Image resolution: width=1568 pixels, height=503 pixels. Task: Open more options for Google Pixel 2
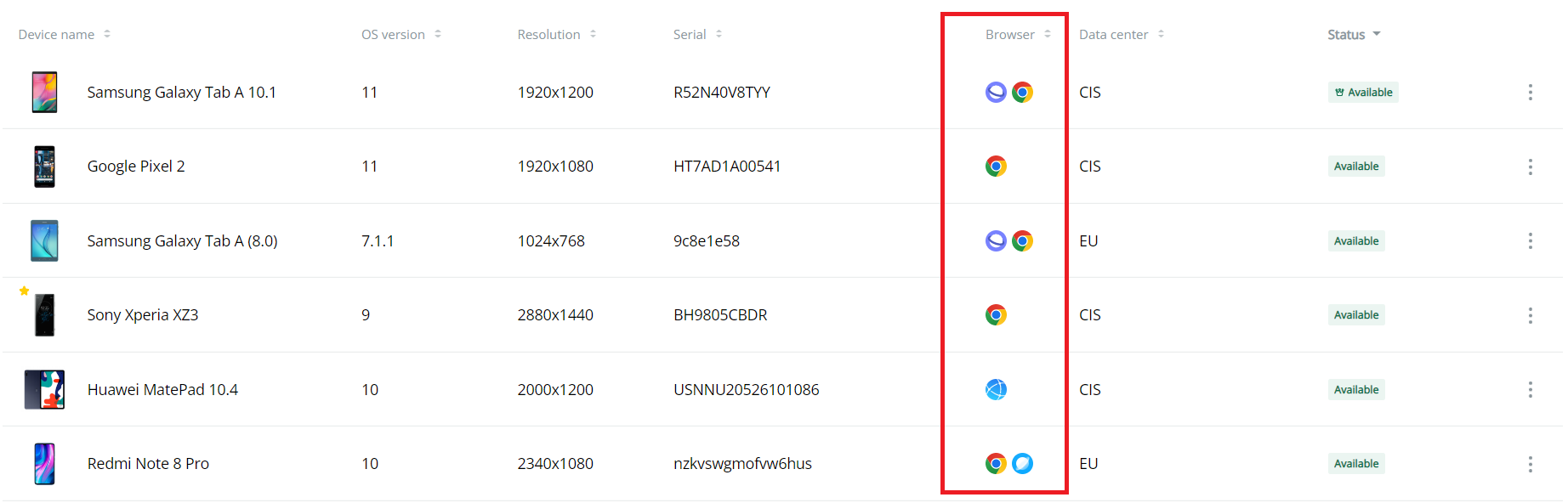coord(1530,167)
